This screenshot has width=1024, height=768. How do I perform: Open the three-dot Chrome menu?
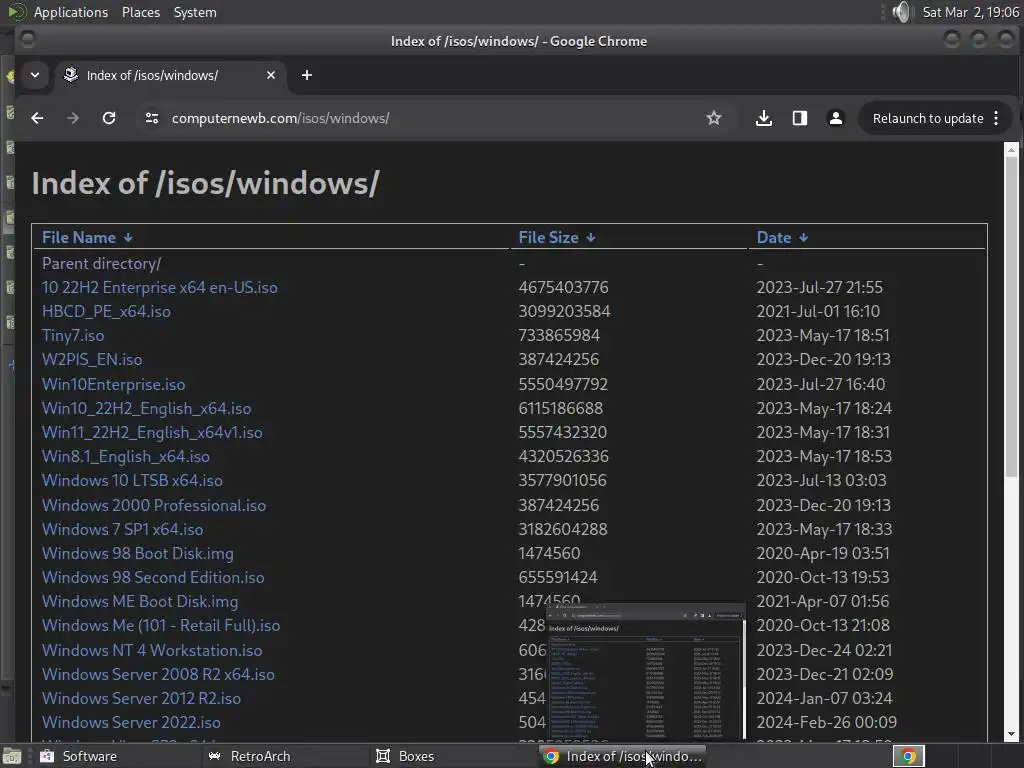point(996,118)
